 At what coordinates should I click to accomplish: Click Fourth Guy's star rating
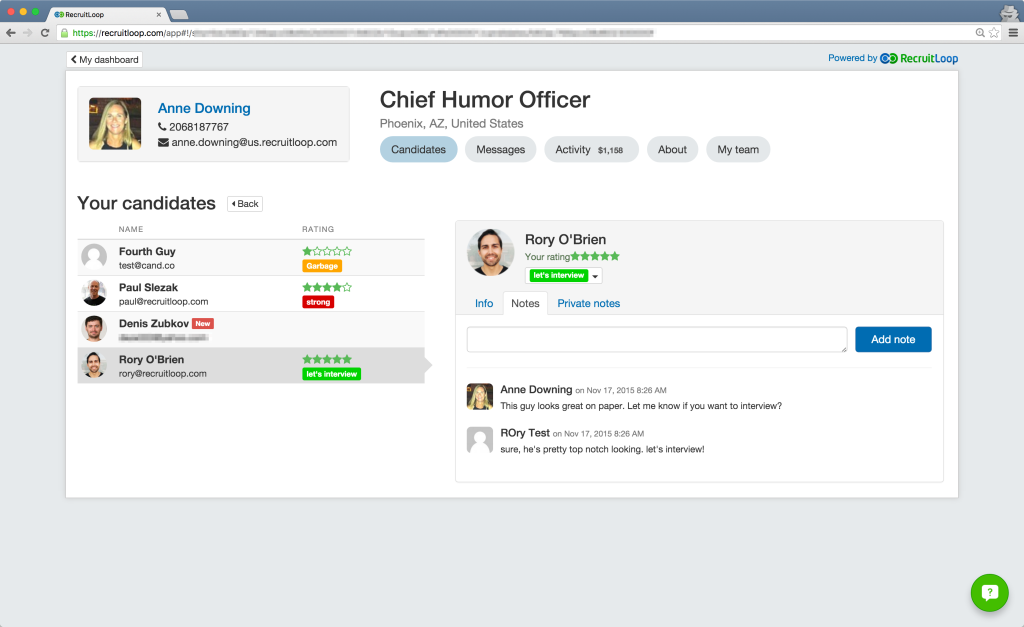(x=327, y=252)
